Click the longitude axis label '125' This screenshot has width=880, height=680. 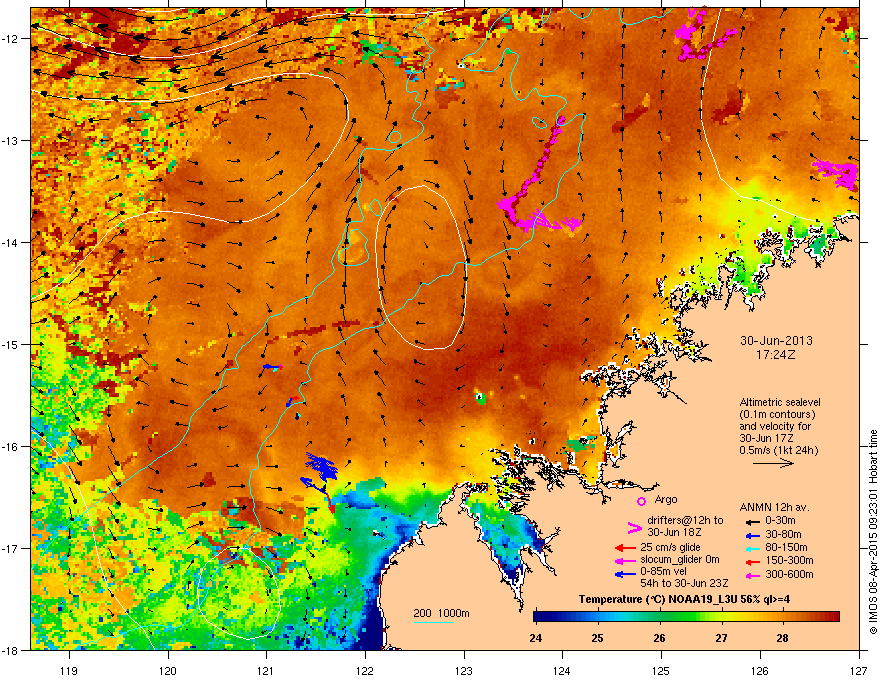[x=661, y=670]
